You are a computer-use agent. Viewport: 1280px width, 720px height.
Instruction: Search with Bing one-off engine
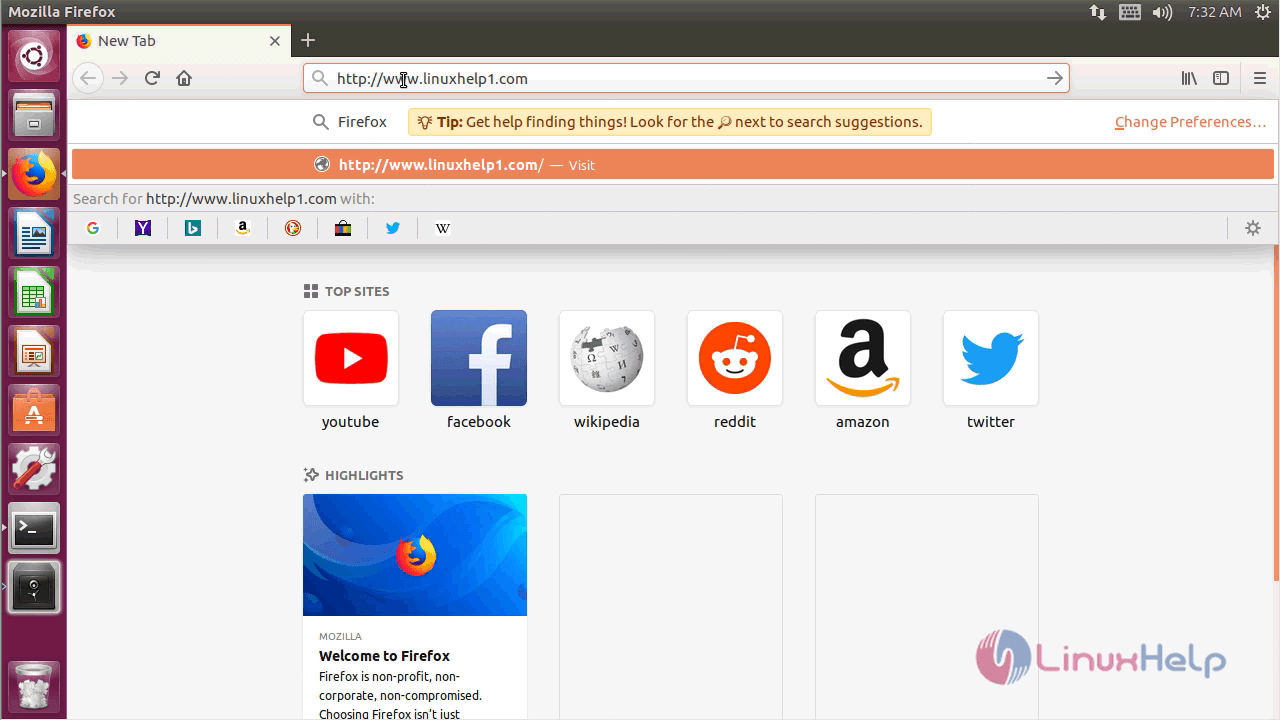click(193, 228)
